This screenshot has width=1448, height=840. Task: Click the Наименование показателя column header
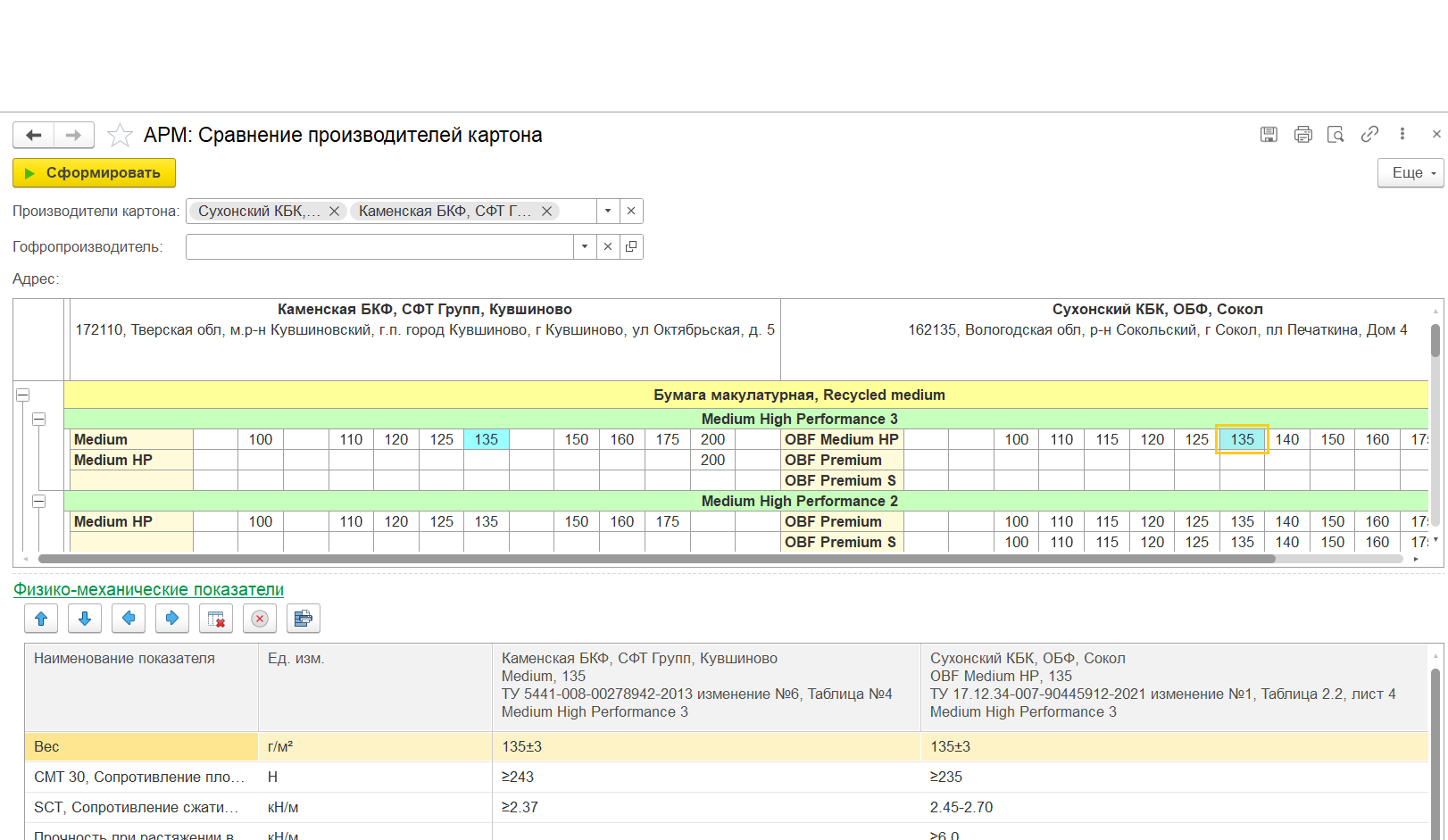click(142, 686)
